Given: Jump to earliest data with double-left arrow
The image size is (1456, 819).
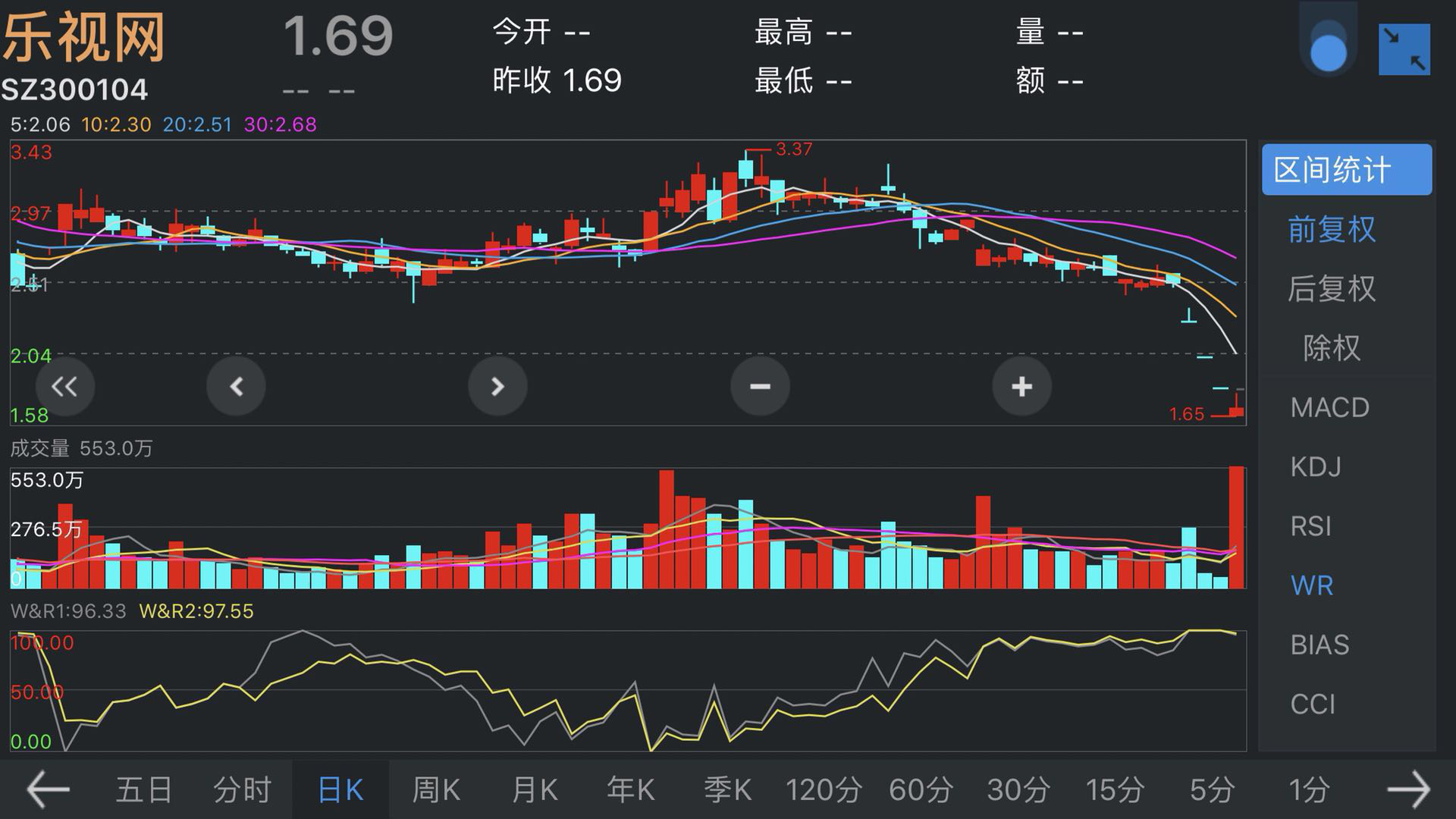Looking at the screenshot, I should (64, 387).
